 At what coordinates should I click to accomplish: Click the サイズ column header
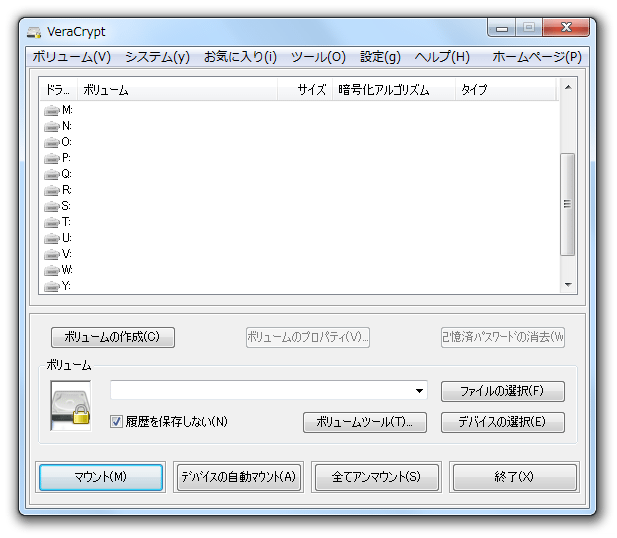tap(305, 90)
